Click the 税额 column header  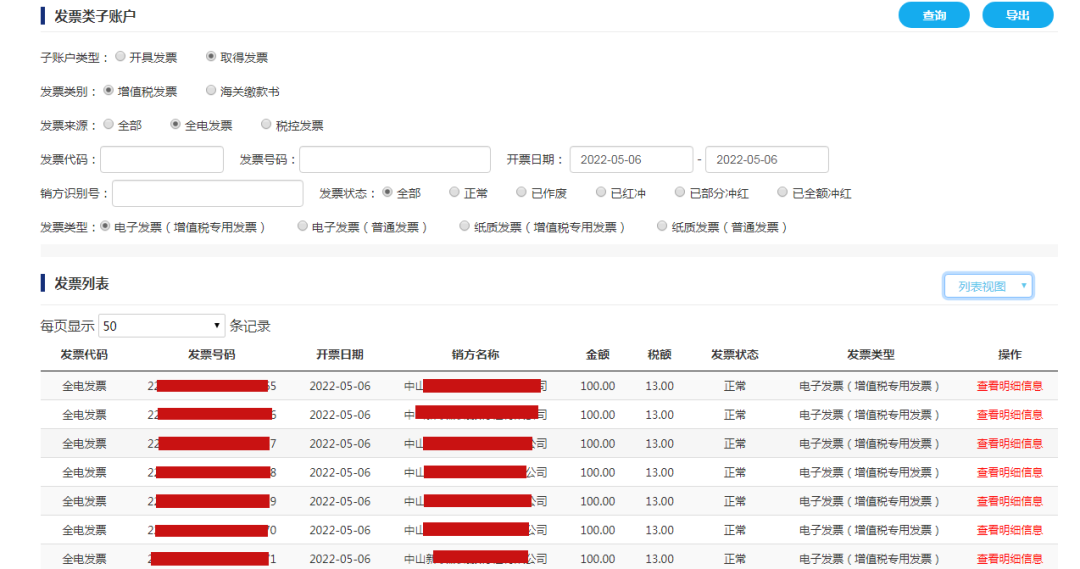click(x=659, y=355)
